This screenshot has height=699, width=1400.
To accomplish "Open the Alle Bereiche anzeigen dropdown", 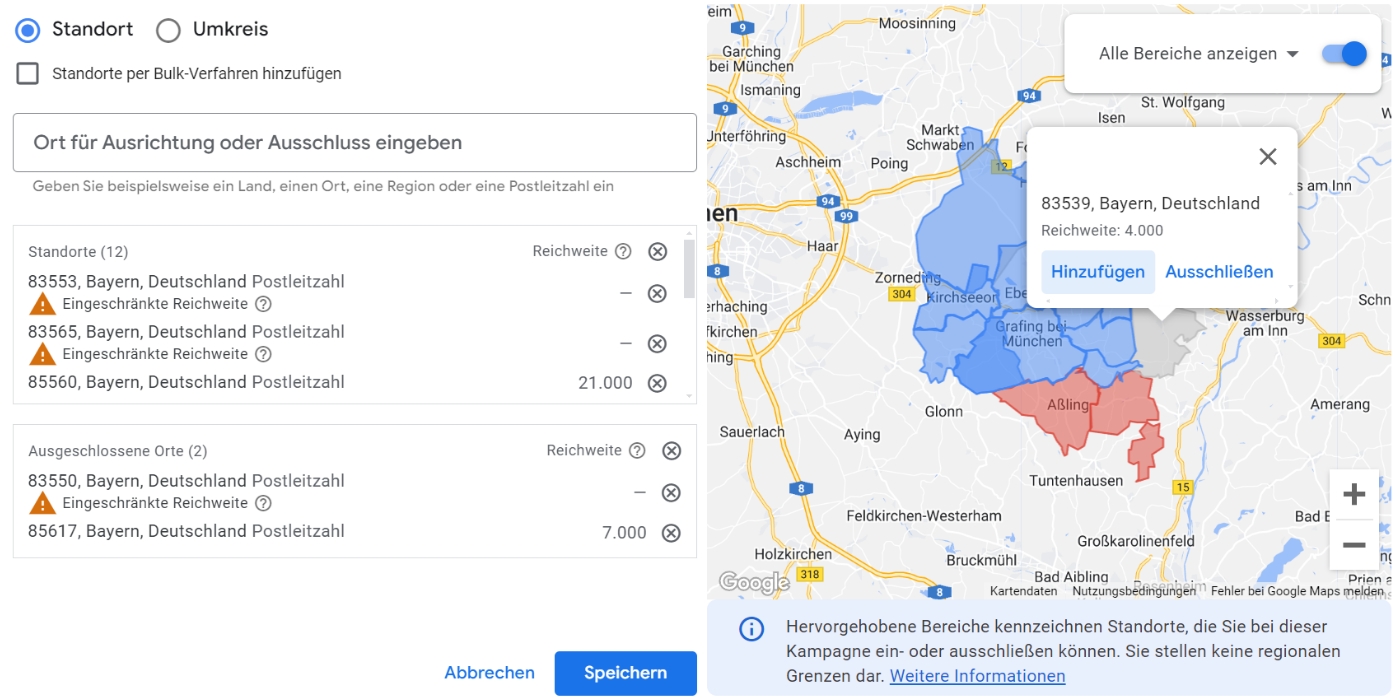I will click(x=1198, y=54).
